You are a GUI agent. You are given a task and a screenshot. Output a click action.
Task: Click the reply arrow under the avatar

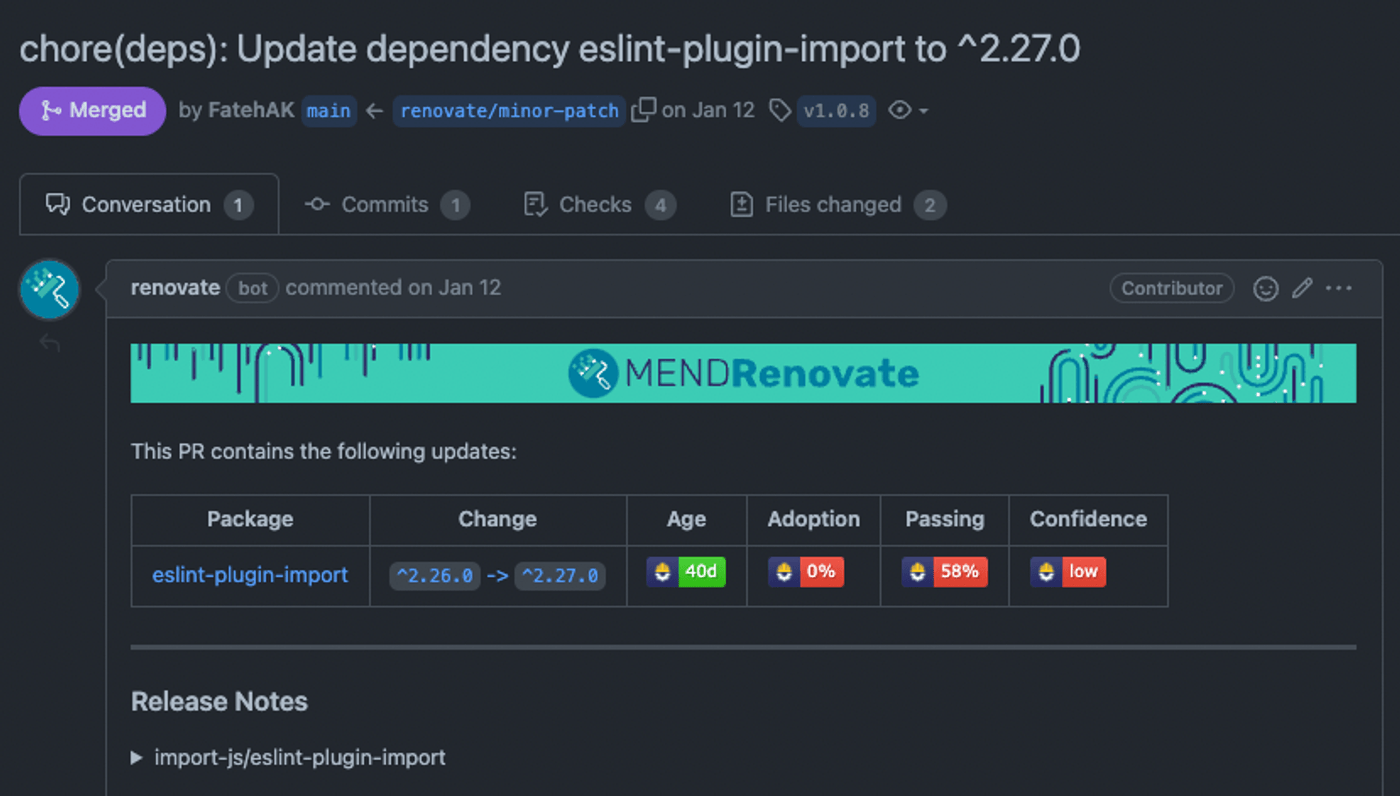49,342
